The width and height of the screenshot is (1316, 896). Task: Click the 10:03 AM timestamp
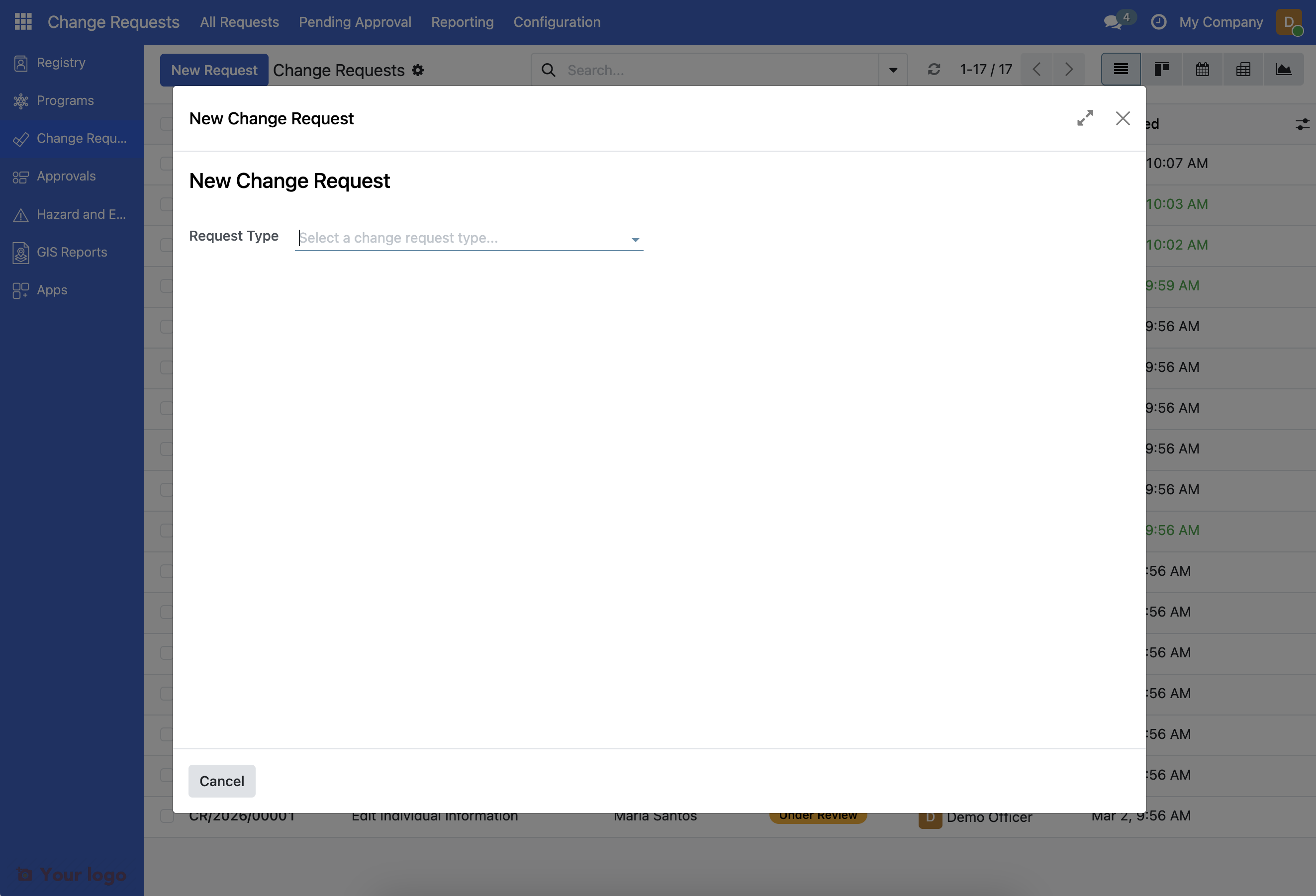[1177, 204]
